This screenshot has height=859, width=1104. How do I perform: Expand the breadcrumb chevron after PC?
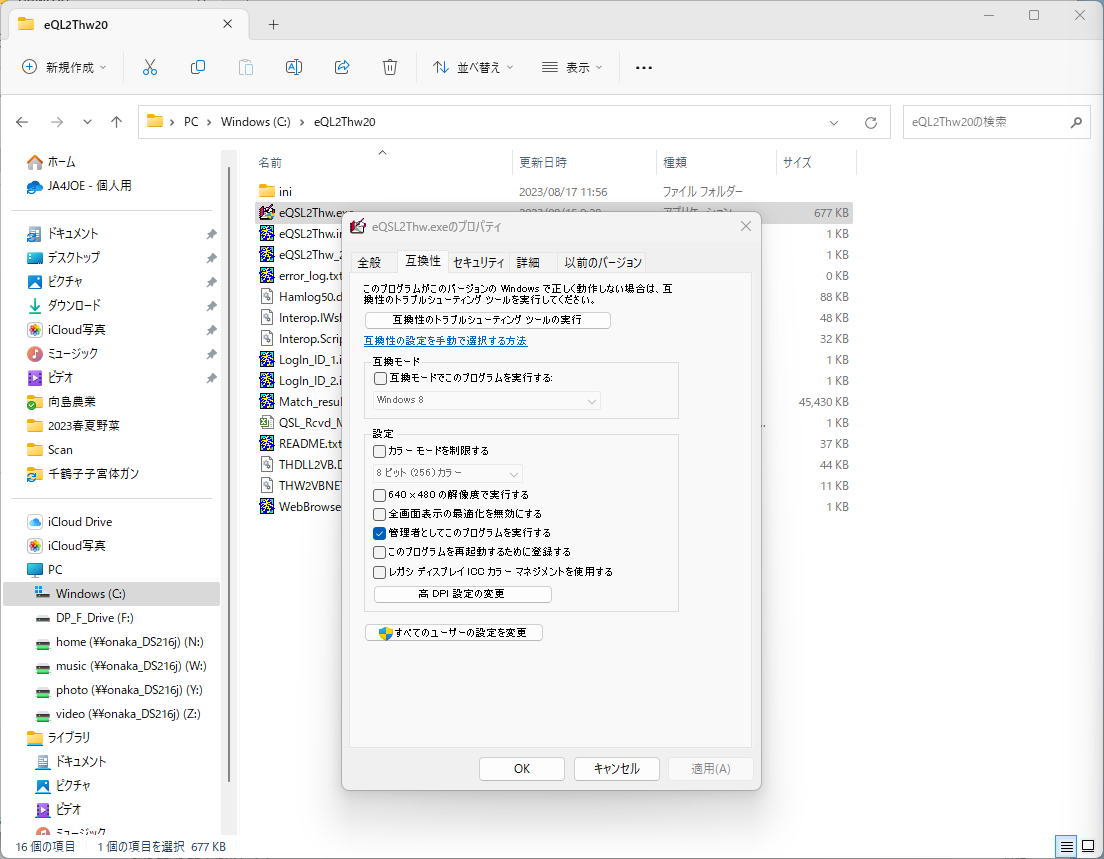[209, 123]
